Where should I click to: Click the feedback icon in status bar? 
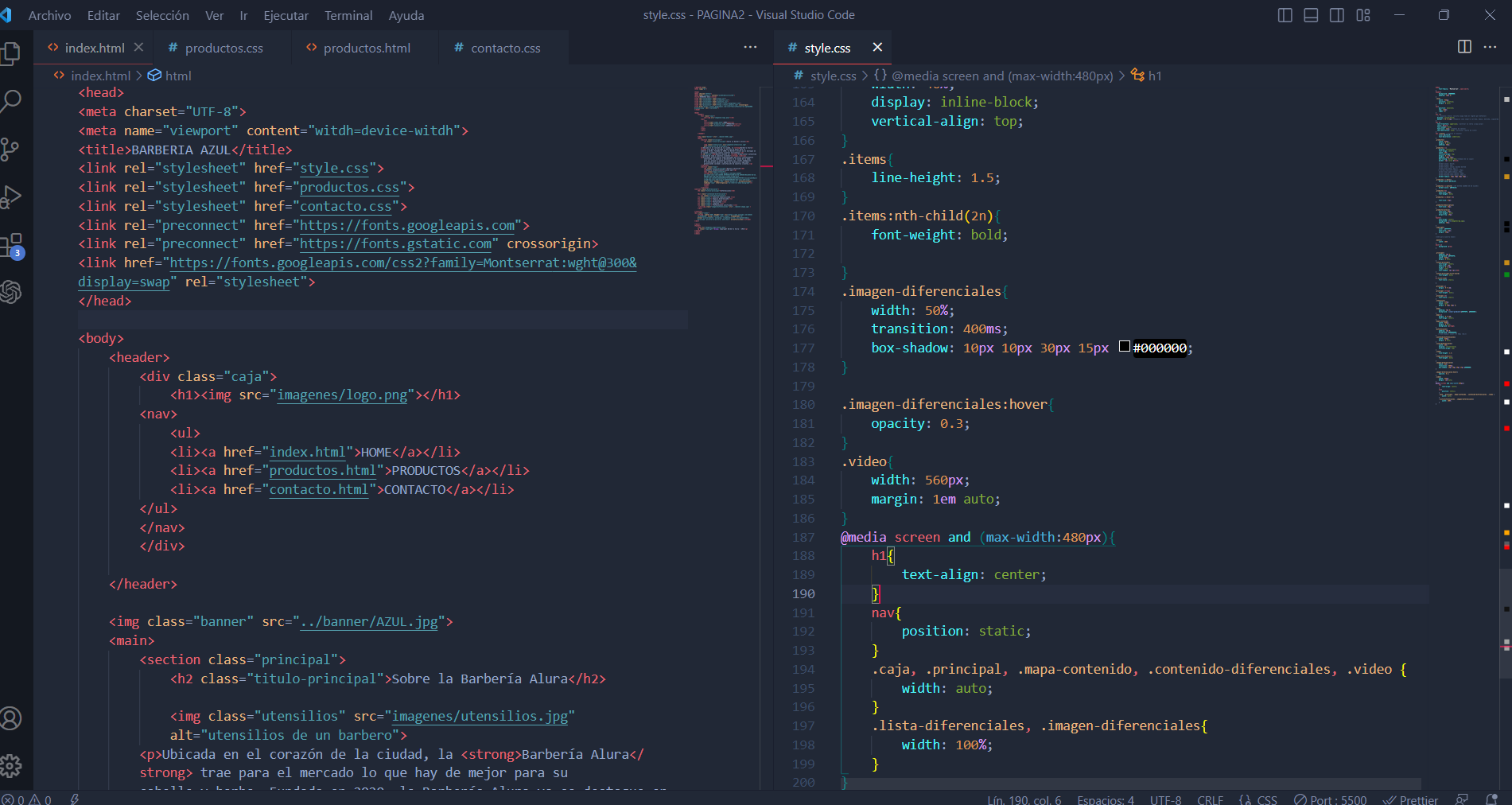(x=1462, y=799)
